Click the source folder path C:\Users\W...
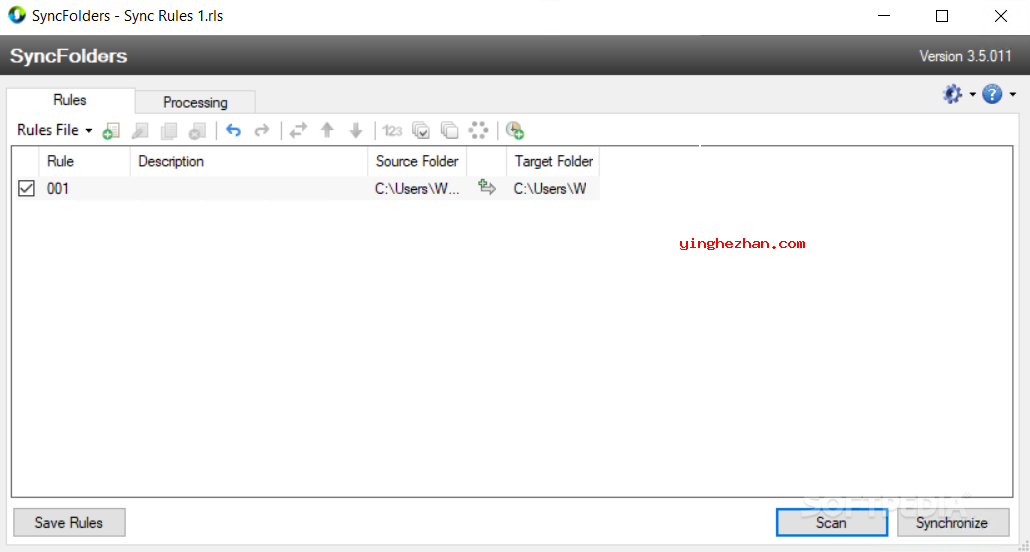This screenshot has width=1030, height=552. [417, 189]
